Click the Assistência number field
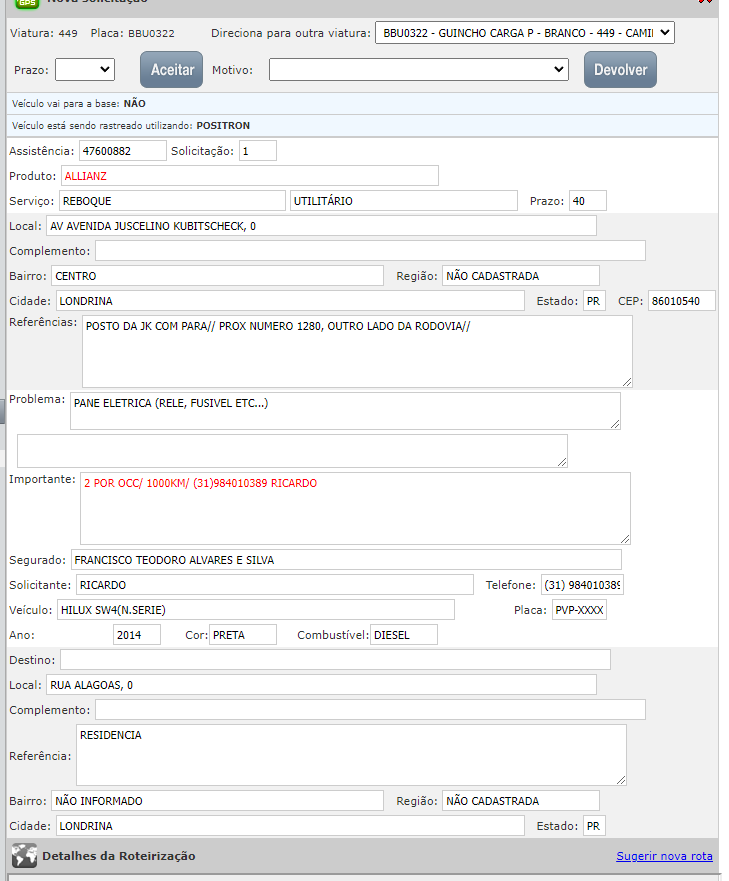Screen dimensions: 729x881 click(122, 151)
